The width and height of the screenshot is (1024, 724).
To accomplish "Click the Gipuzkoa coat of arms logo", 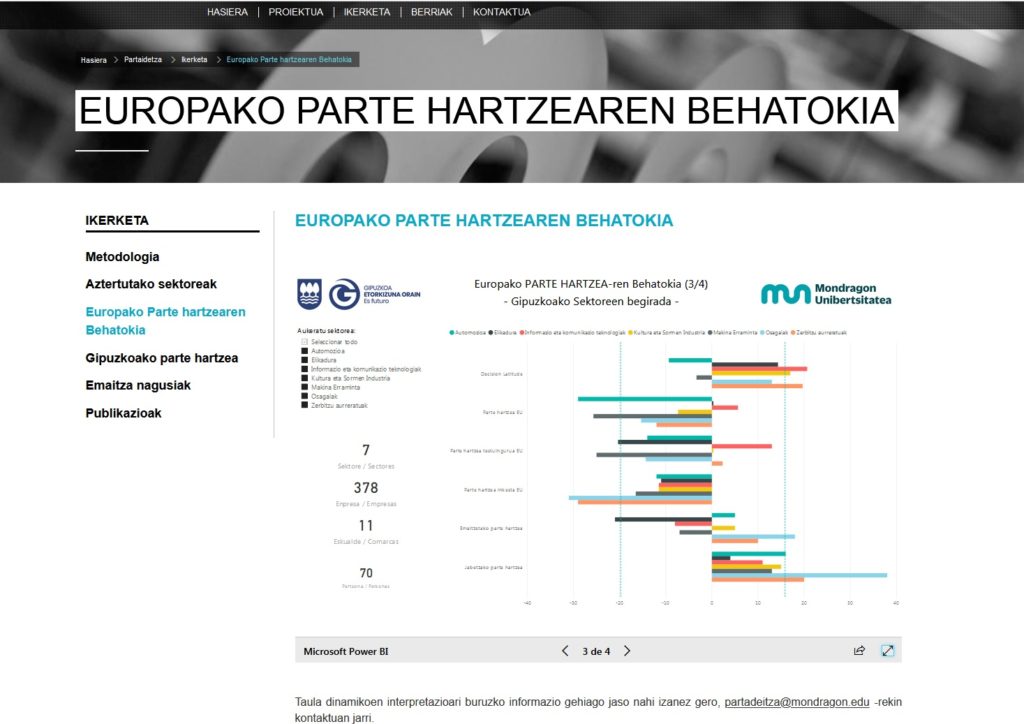I will (310, 294).
